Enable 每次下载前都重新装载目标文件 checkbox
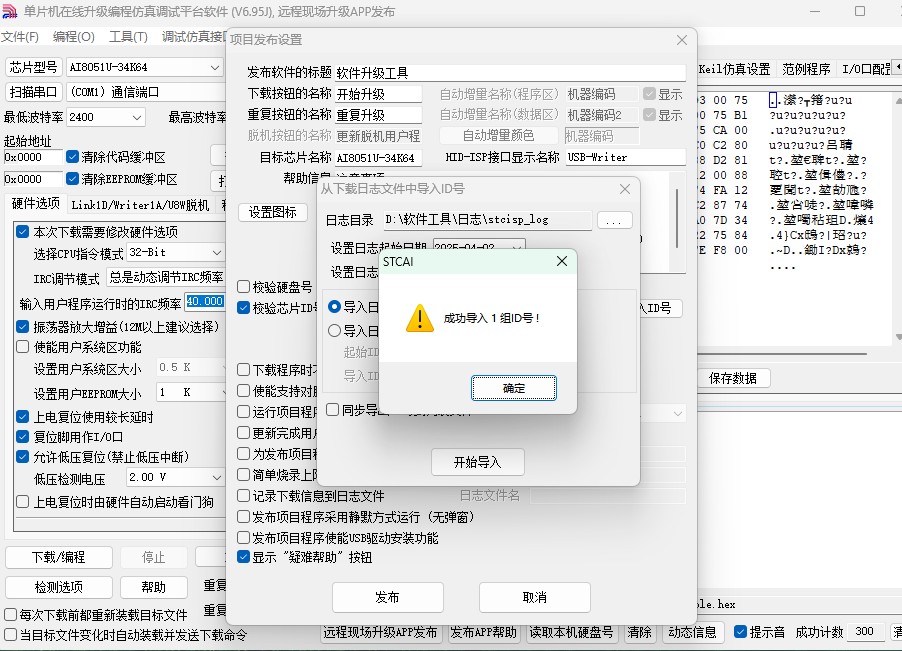This screenshot has height=651, width=902. 10,615
